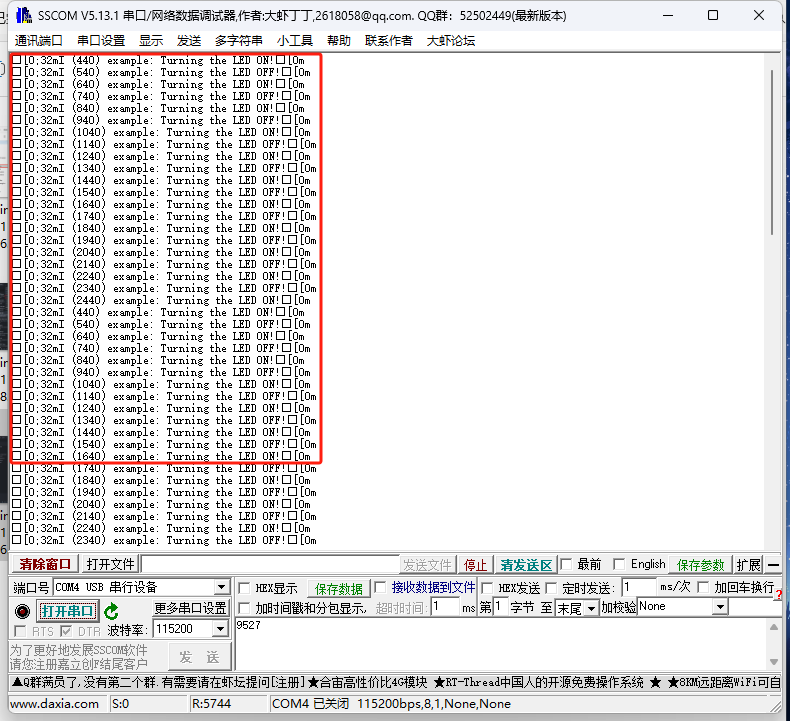Viewport: 790px width, 721px height.
Task: Click the scrolling advertisement ticker text
Action: point(395,682)
